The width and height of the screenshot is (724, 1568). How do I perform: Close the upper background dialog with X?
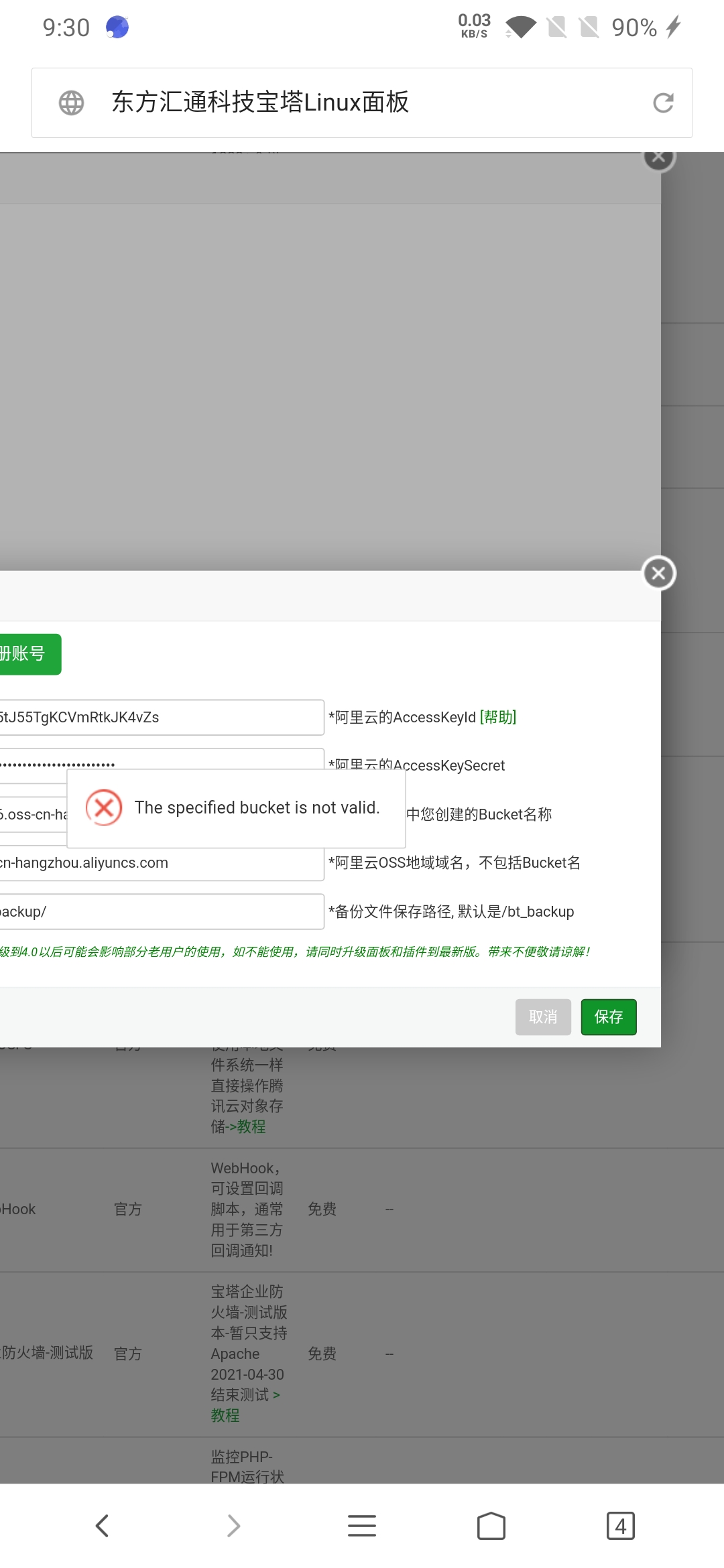[659, 158]
